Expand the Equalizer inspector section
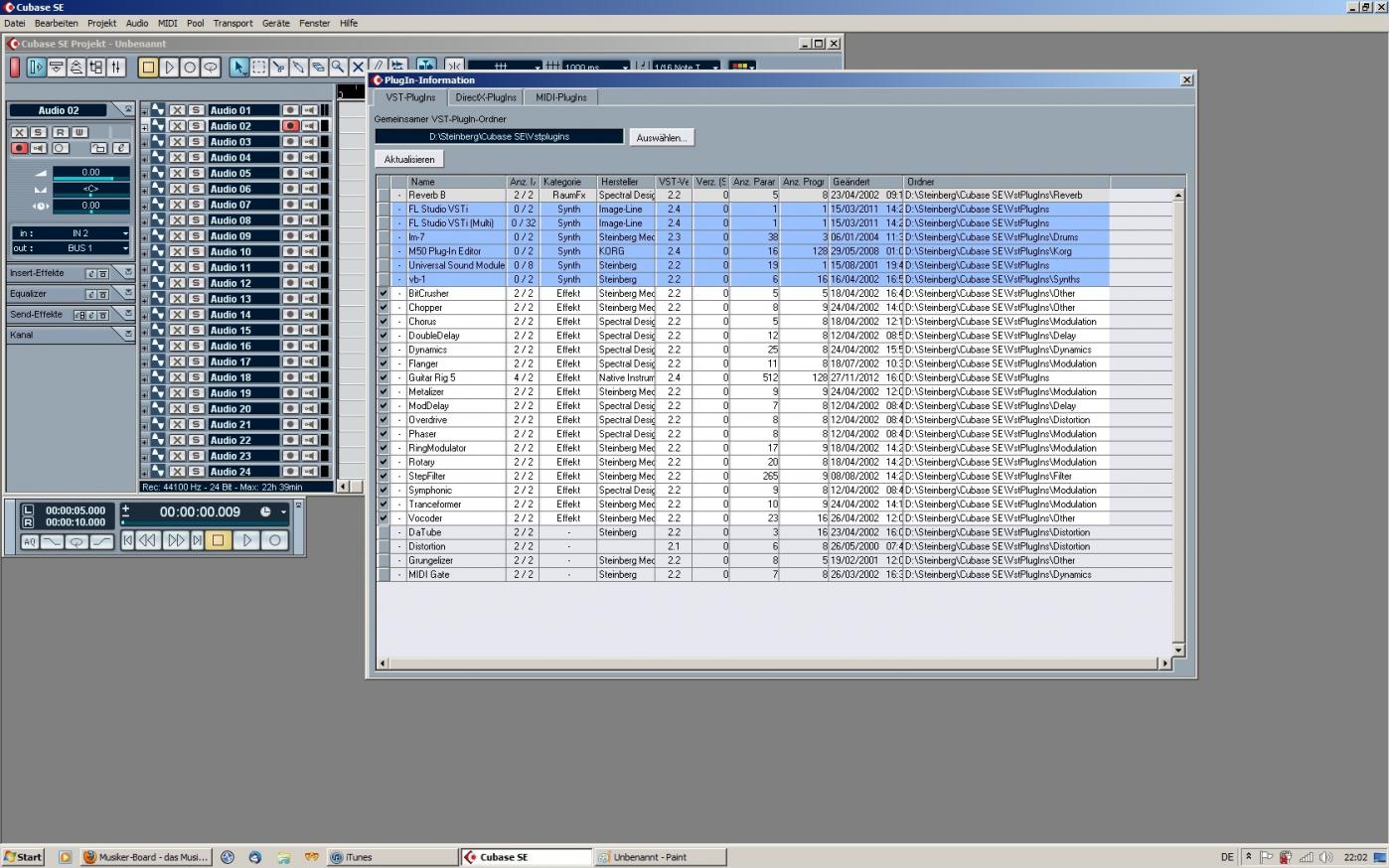 (x=128, y=293)
